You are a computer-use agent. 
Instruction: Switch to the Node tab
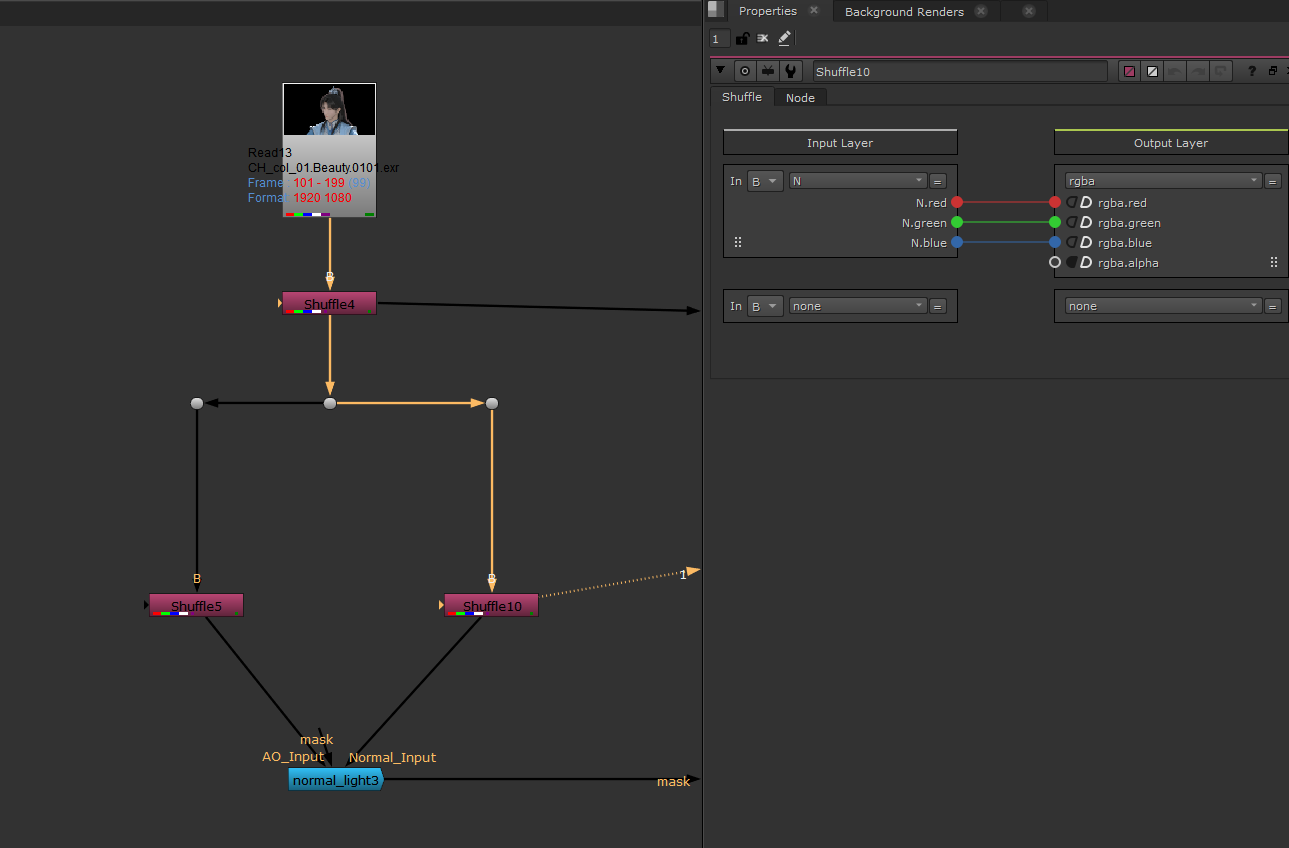[800, 97]
